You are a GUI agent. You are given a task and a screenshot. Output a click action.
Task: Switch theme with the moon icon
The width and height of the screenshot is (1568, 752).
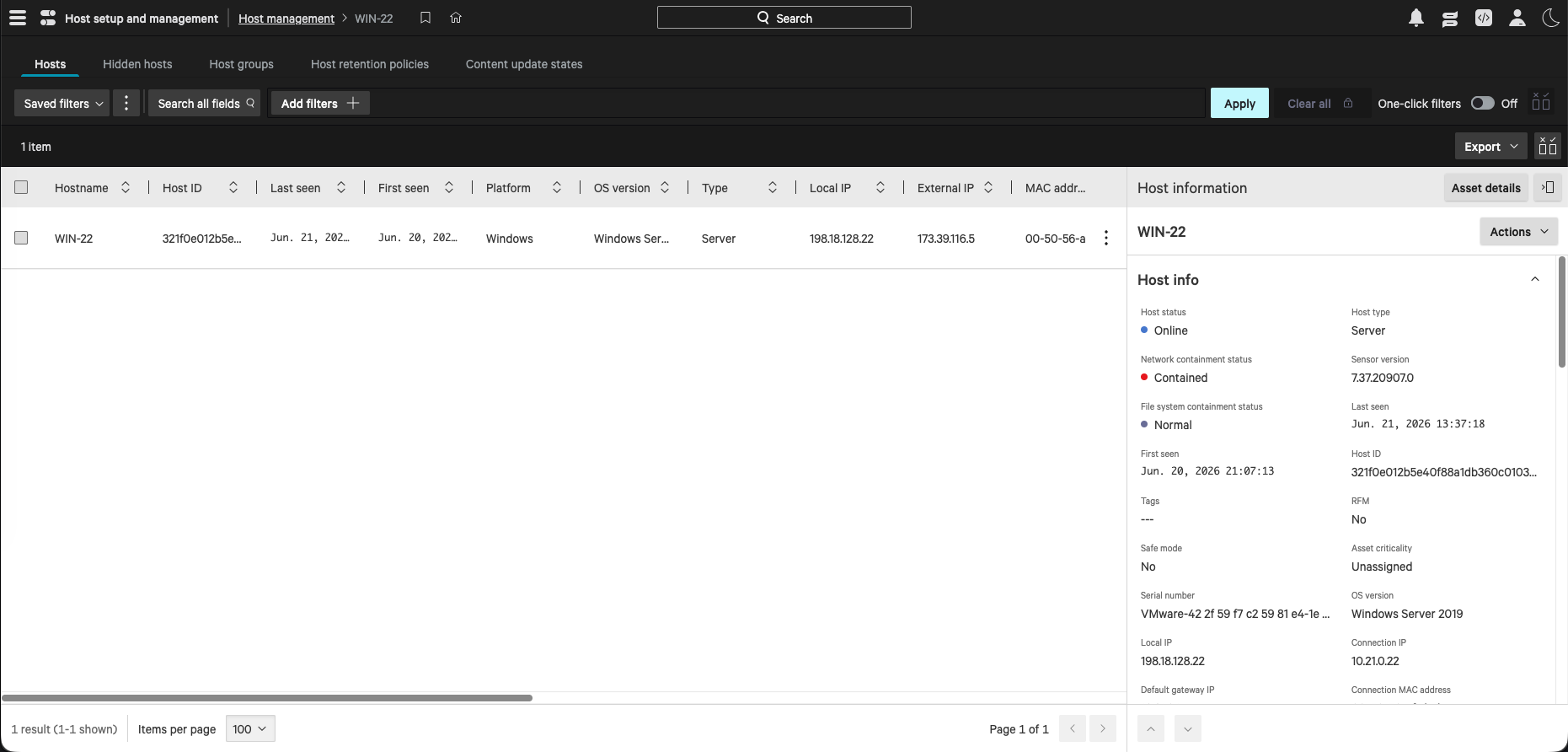(1551, 18)
